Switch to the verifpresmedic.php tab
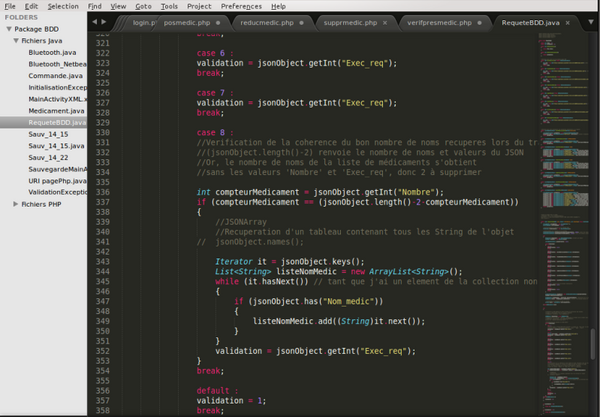Viewport: 600px width, 417px height. tap(440, 21)
